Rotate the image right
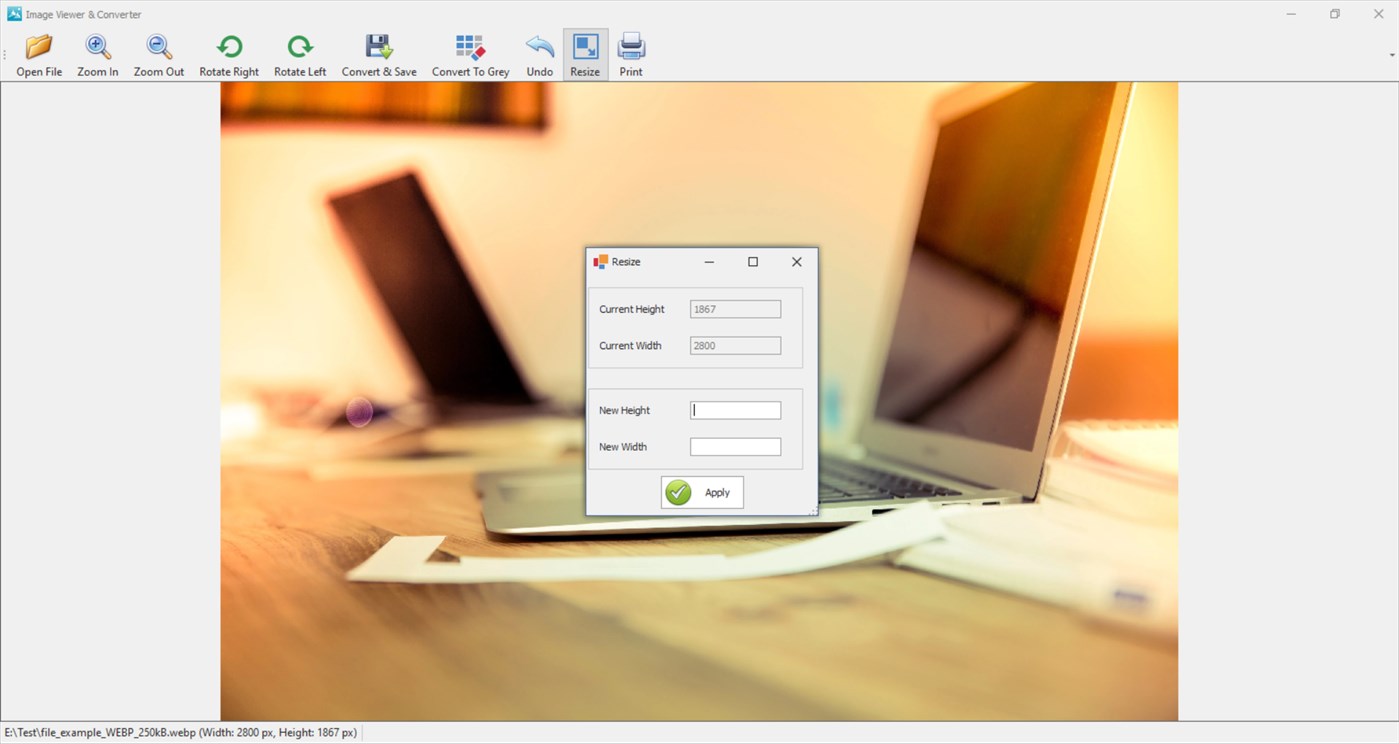 click(x=229, y=52)
